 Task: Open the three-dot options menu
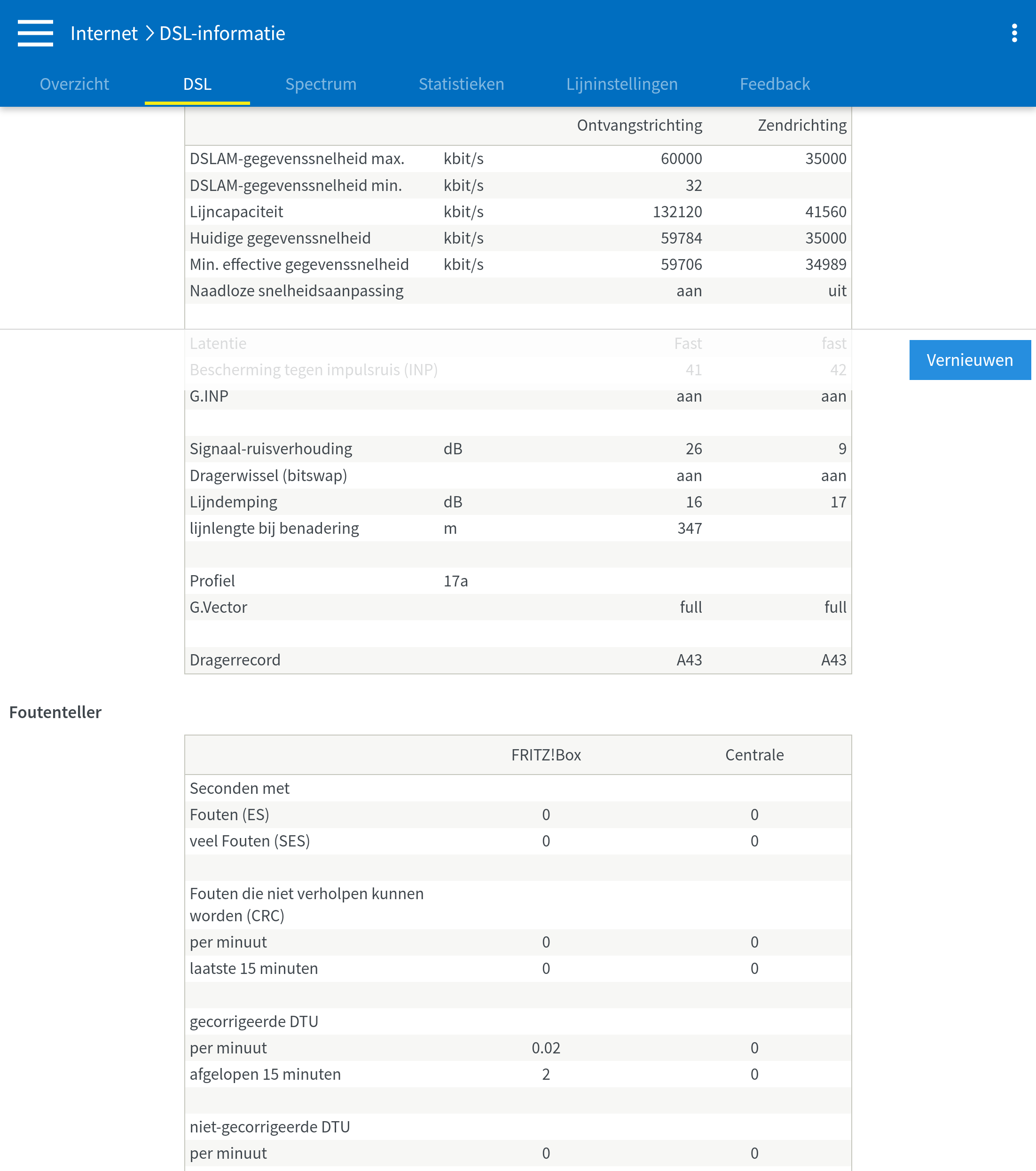tap(1013, 33)
